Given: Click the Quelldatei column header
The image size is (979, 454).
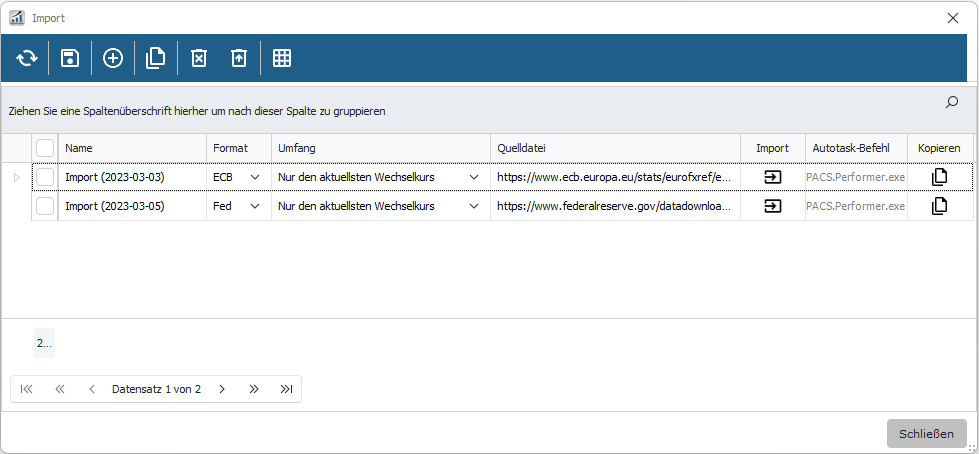Looking at the screenshot, I should pyautogui.click(x=614, y=148).
